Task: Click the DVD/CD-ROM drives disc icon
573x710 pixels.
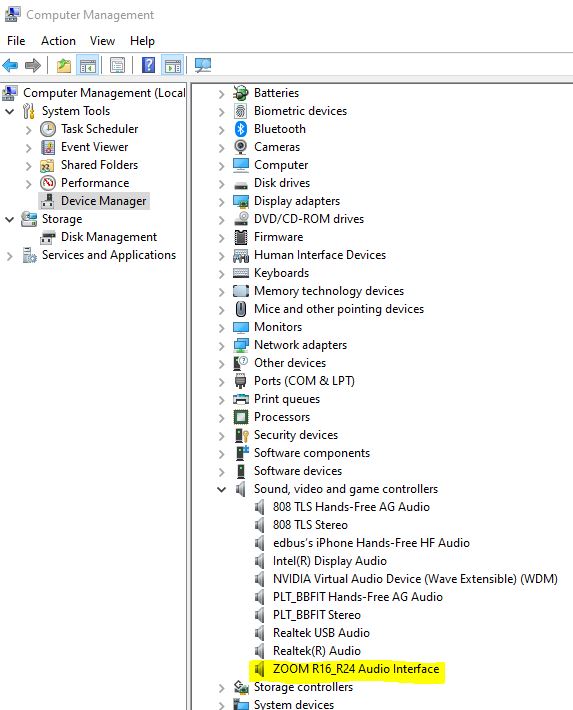Action: pos(241,219)
